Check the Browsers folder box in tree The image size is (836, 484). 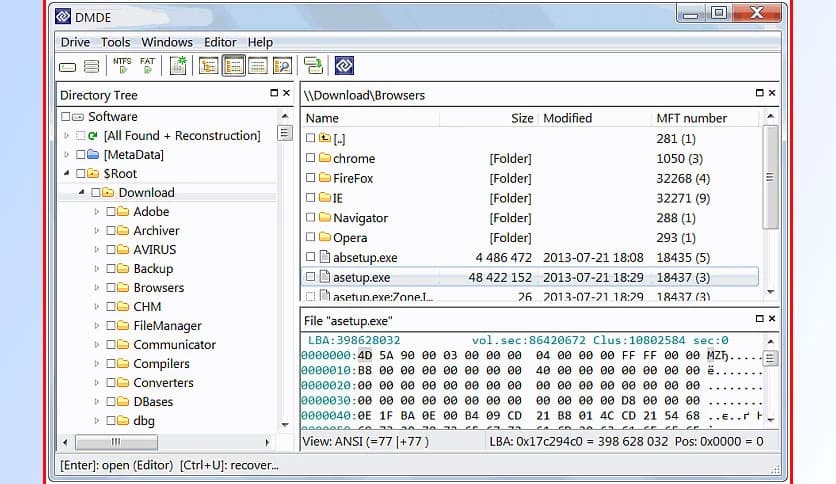click(x=111, y=288)
